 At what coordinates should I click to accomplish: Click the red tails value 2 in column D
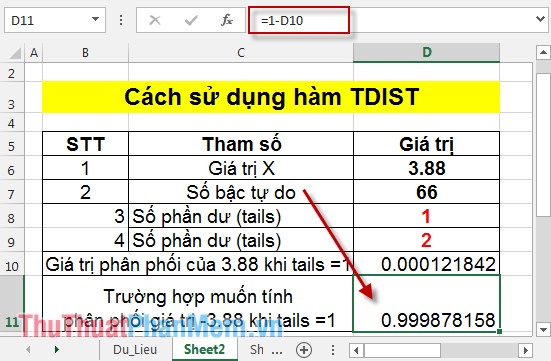pyautogui.click(x=426, y=240)
